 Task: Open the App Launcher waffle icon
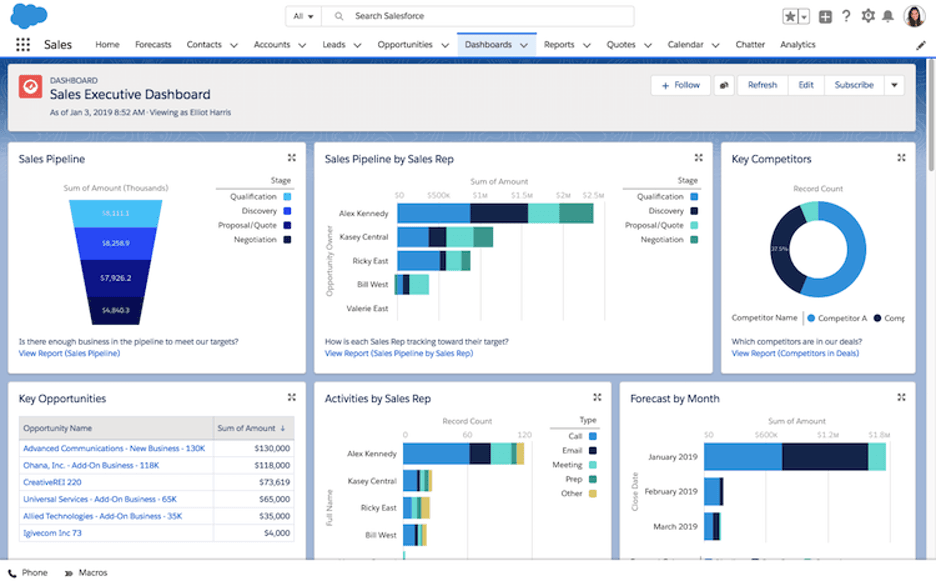tap(23, 44)
